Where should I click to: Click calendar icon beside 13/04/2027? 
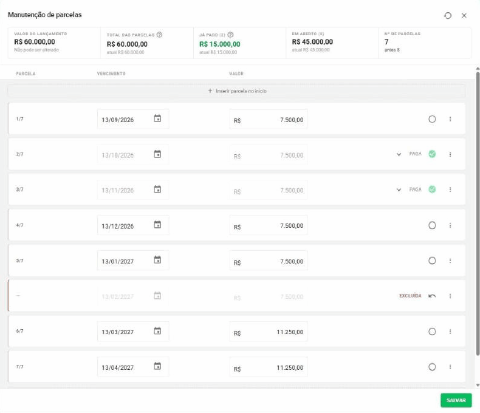coord(157,366)
